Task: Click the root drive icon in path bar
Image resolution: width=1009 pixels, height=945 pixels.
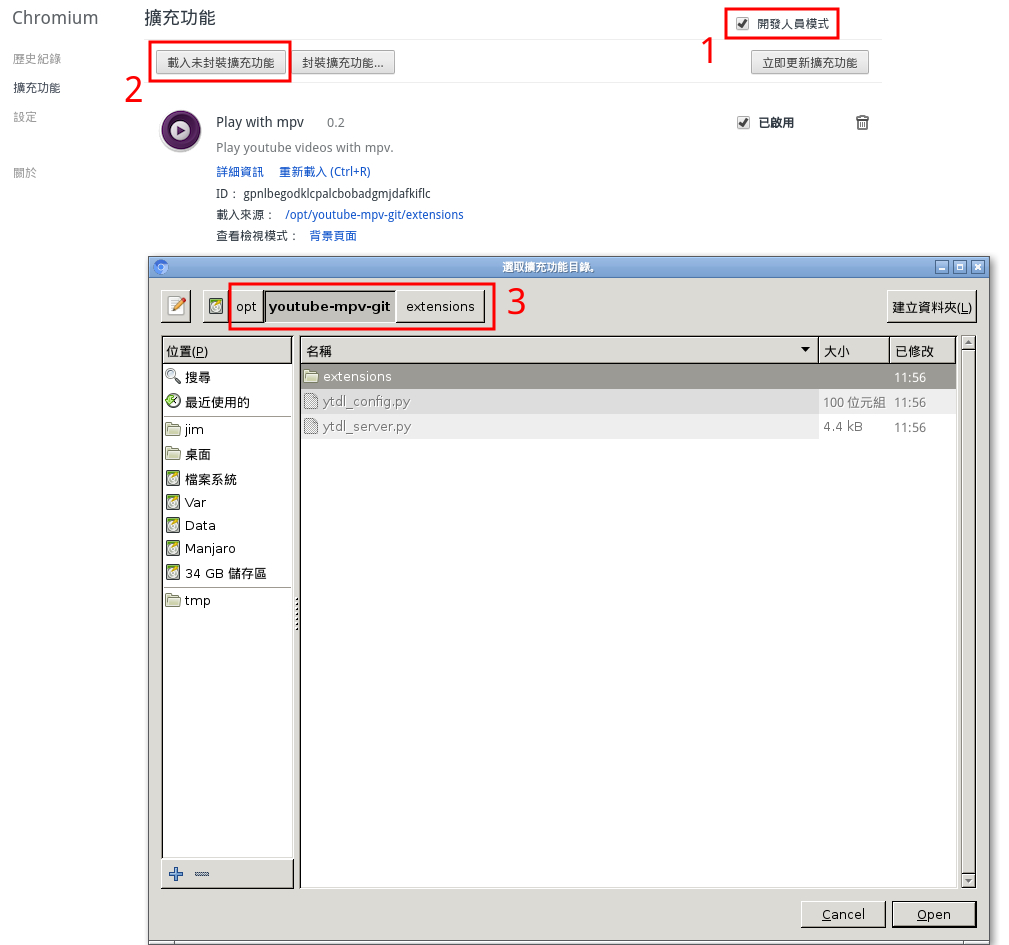Action: [216, 306]
